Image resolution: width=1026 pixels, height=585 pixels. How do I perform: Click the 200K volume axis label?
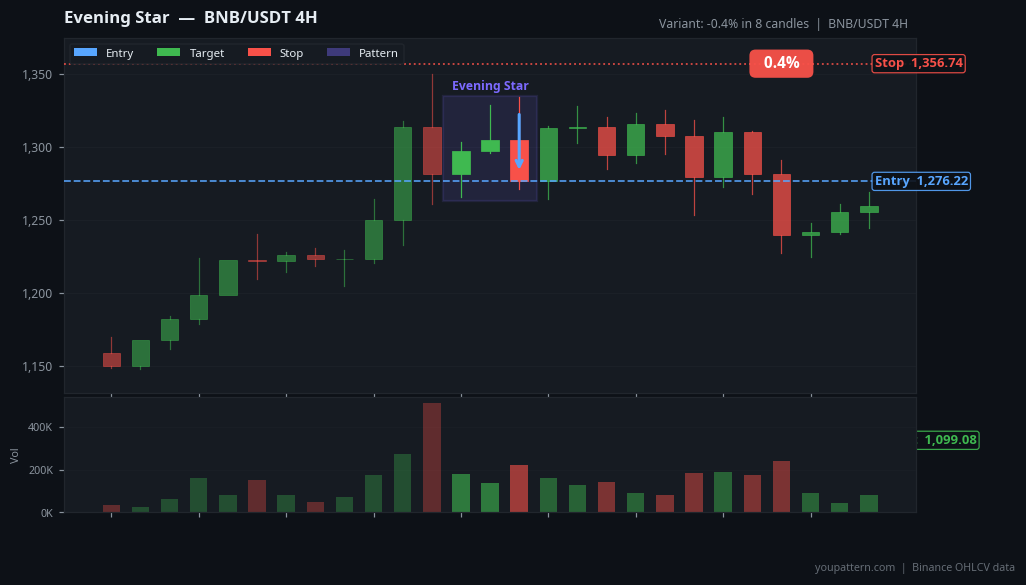(x=40, y=470)
